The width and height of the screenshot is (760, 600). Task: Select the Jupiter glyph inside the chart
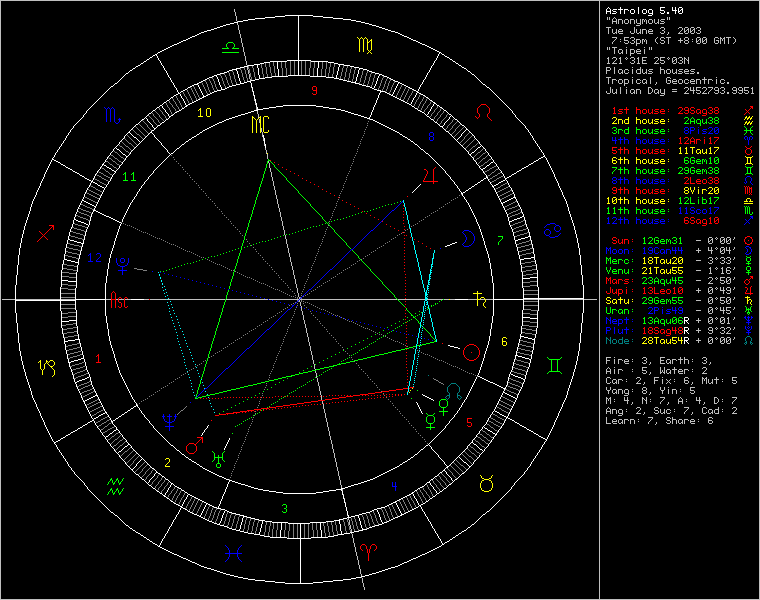pyautogui.click(x=431, y=176)
